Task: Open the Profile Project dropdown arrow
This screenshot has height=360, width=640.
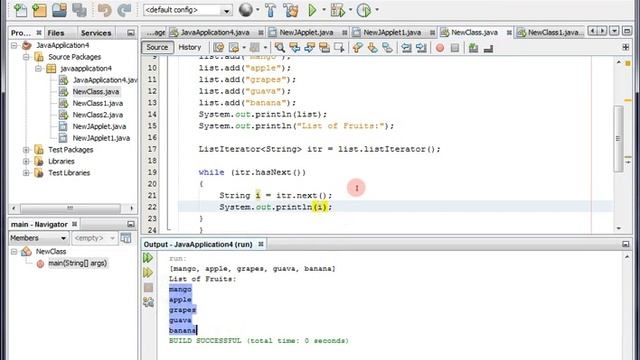Action: (x=376, y=10)
